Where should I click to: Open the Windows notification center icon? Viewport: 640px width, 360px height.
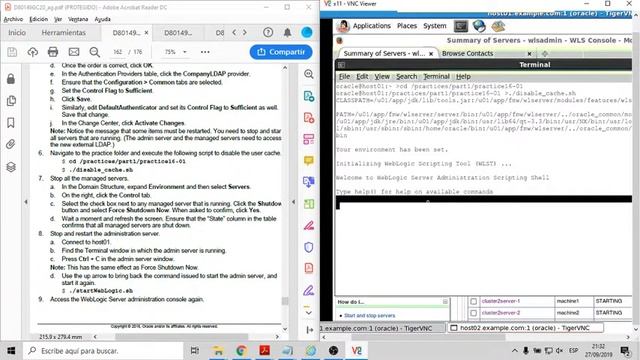click(624, 351)
